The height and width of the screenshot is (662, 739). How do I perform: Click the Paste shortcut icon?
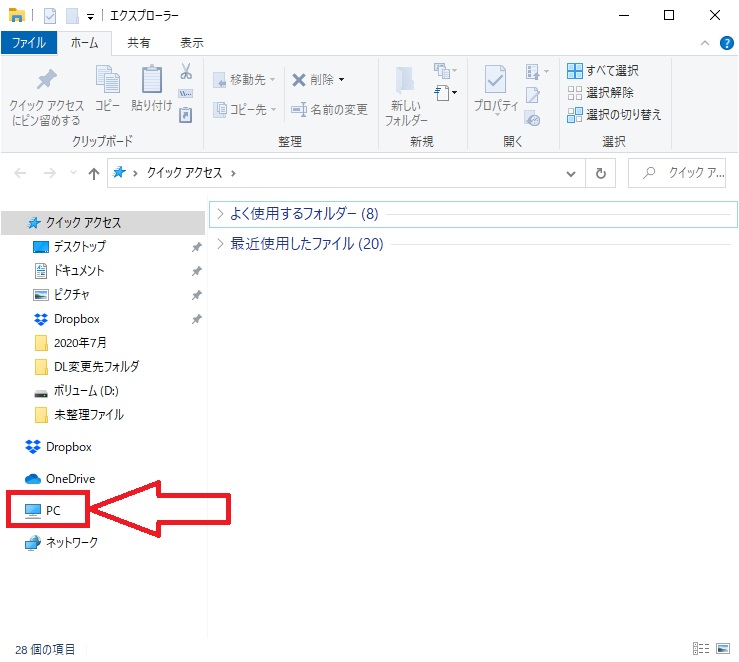(186, 114)
